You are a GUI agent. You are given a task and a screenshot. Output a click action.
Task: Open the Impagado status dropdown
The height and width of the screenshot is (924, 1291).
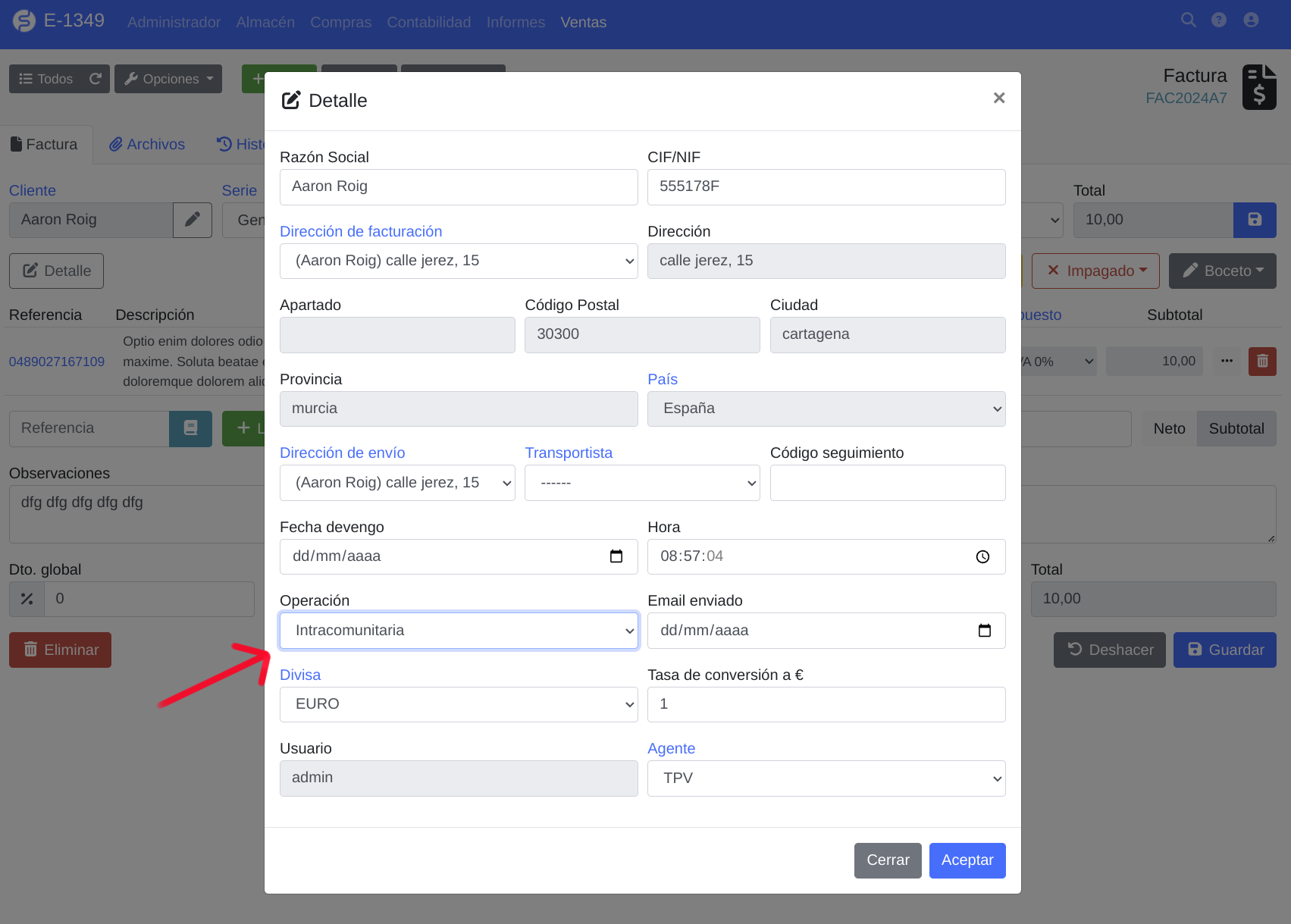click(1095, 271)
